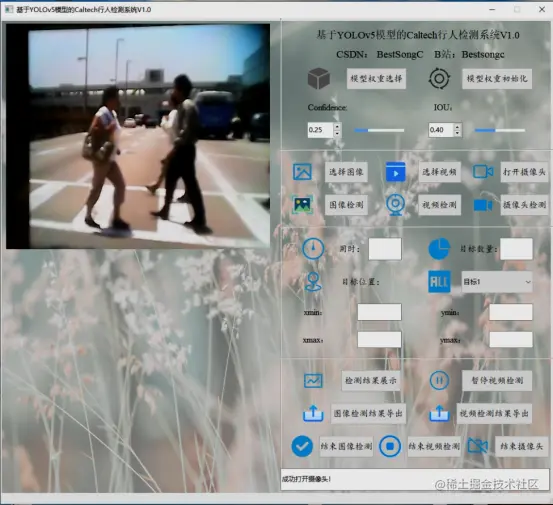Click the IOU value field showing 0.40

pyautogui.click(x=441, y=130)
